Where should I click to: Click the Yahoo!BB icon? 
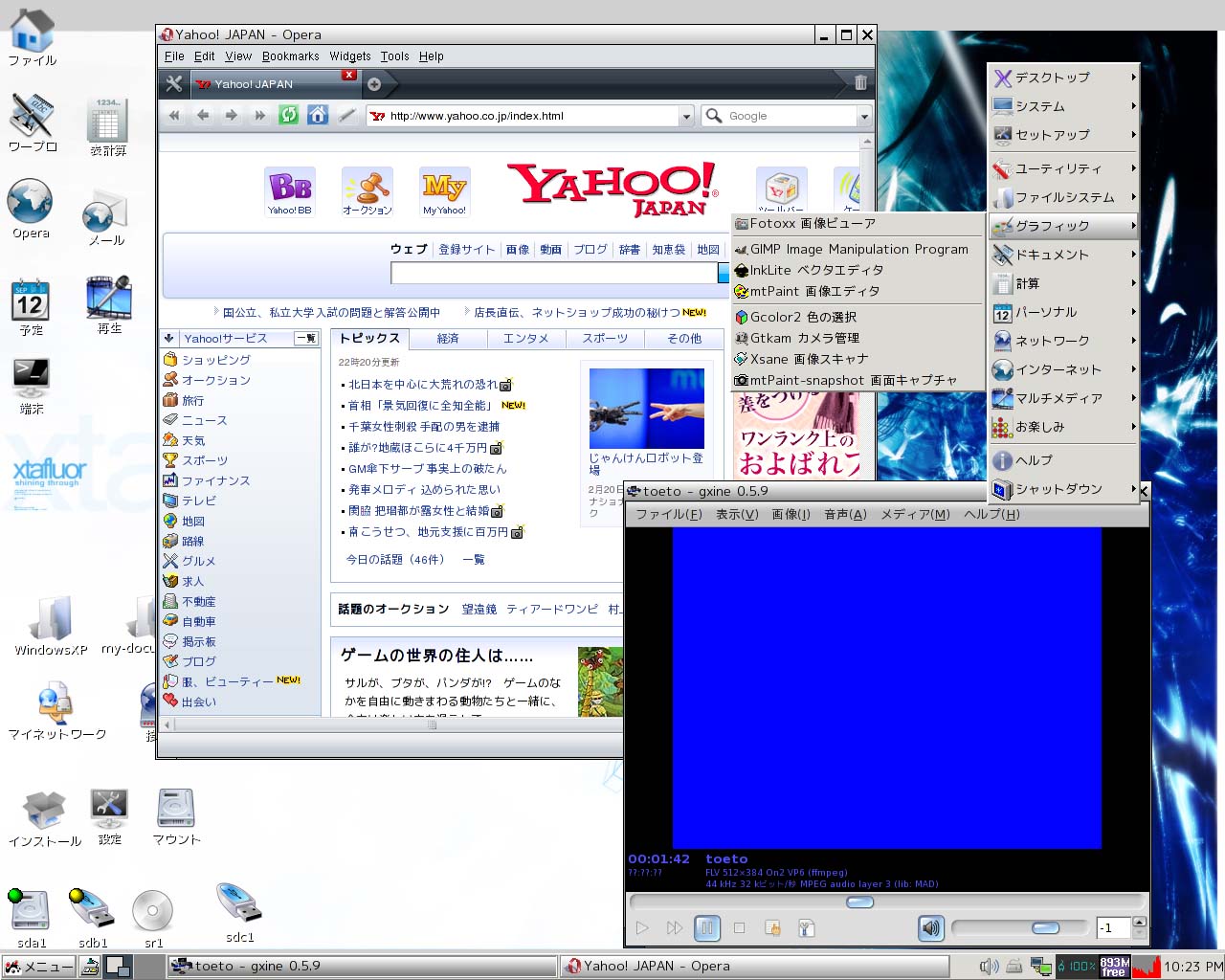[290, 190]
